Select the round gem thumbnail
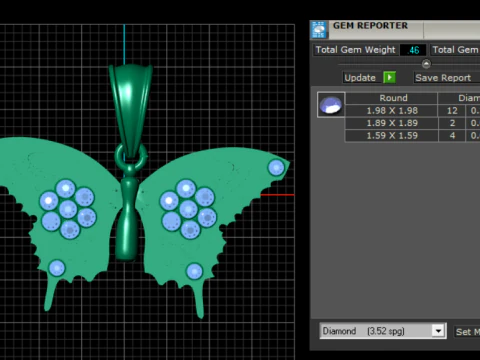 pyautogui.click(x=331, y=105)
